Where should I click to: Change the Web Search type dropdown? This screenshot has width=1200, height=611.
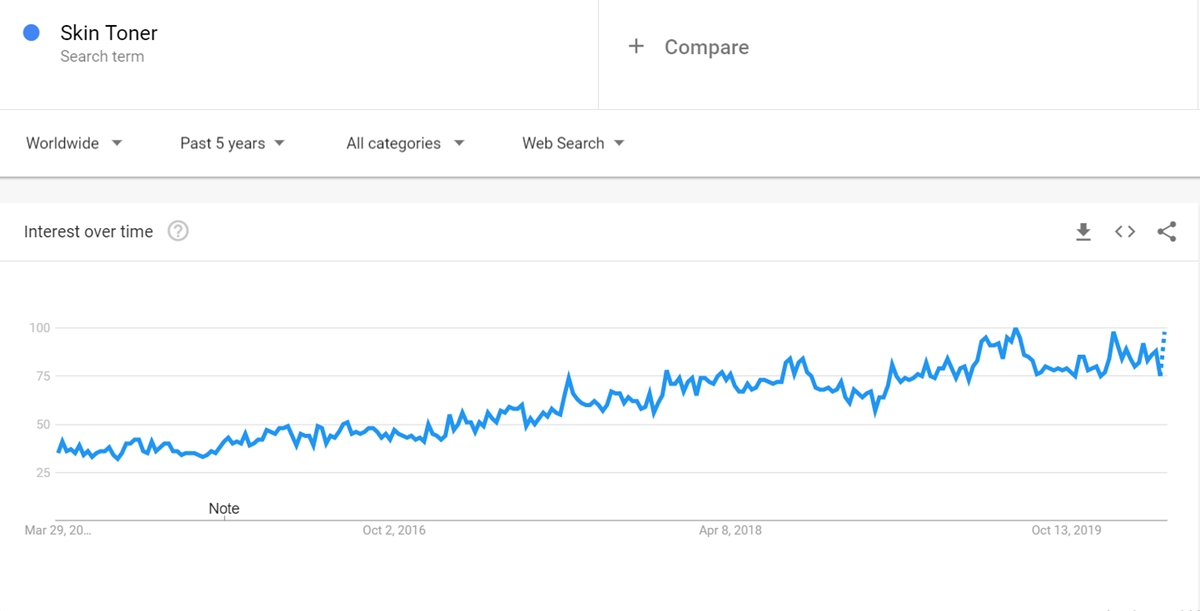click(573, 143)
